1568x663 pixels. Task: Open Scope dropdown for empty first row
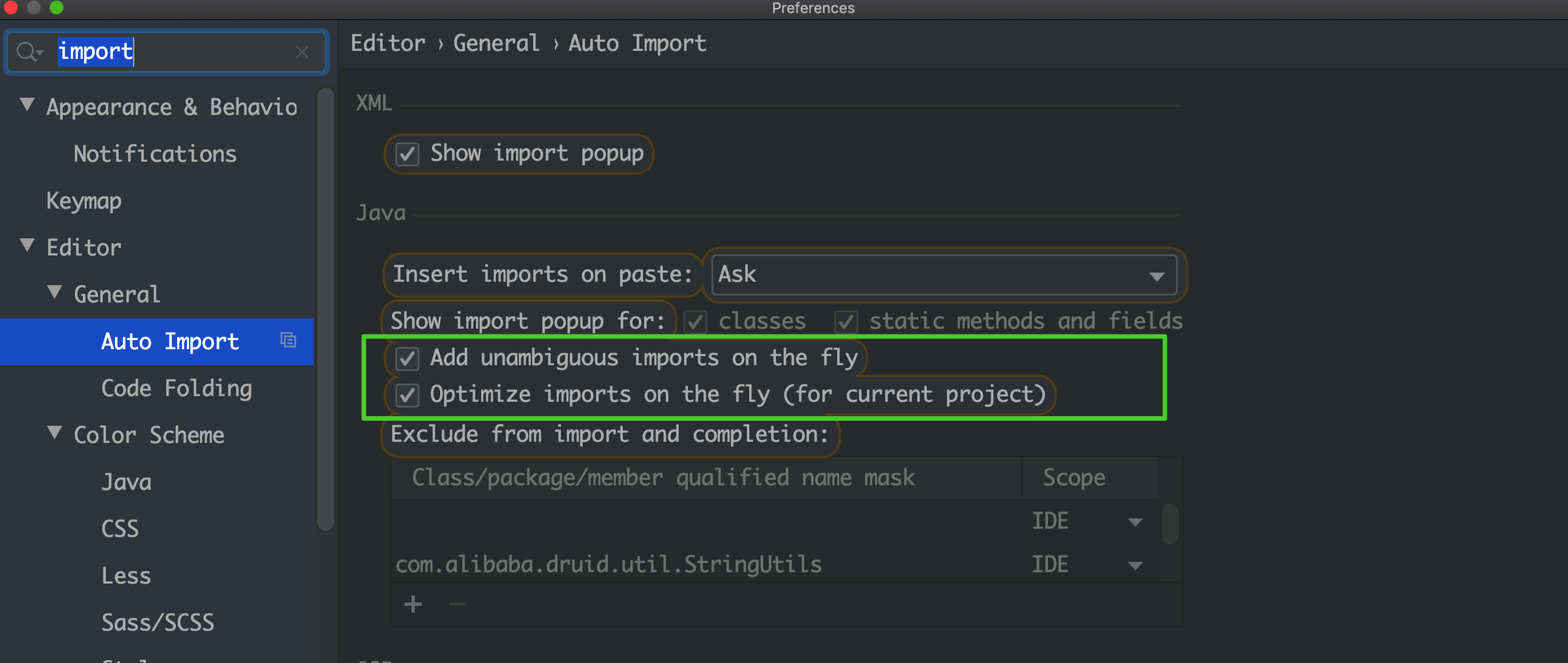pyautogui.click(x=1135, y=522)
